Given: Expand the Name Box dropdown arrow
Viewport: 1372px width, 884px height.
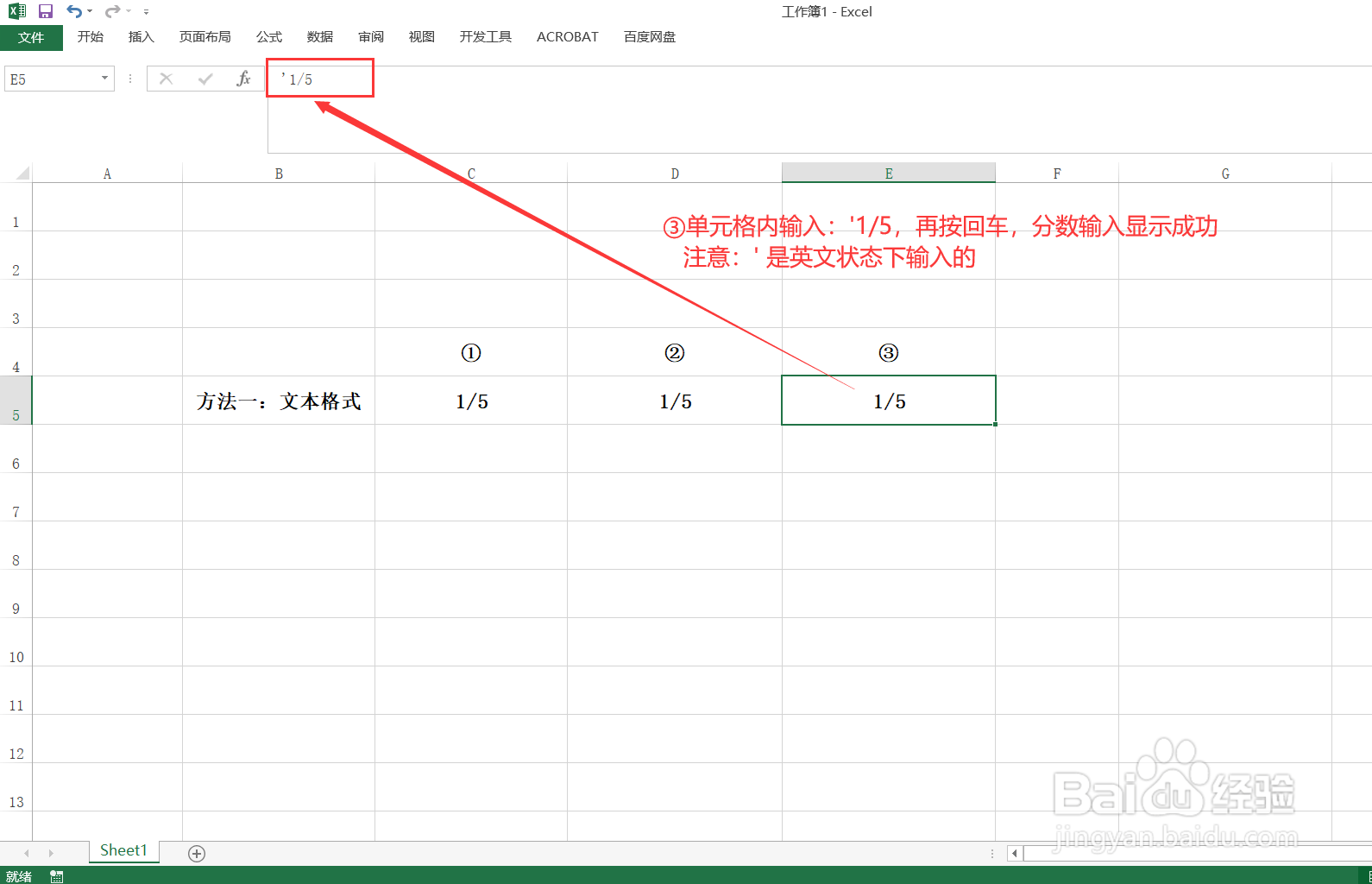Looking at the screenshot, I should pyautogui.click(x=105, y=79).
